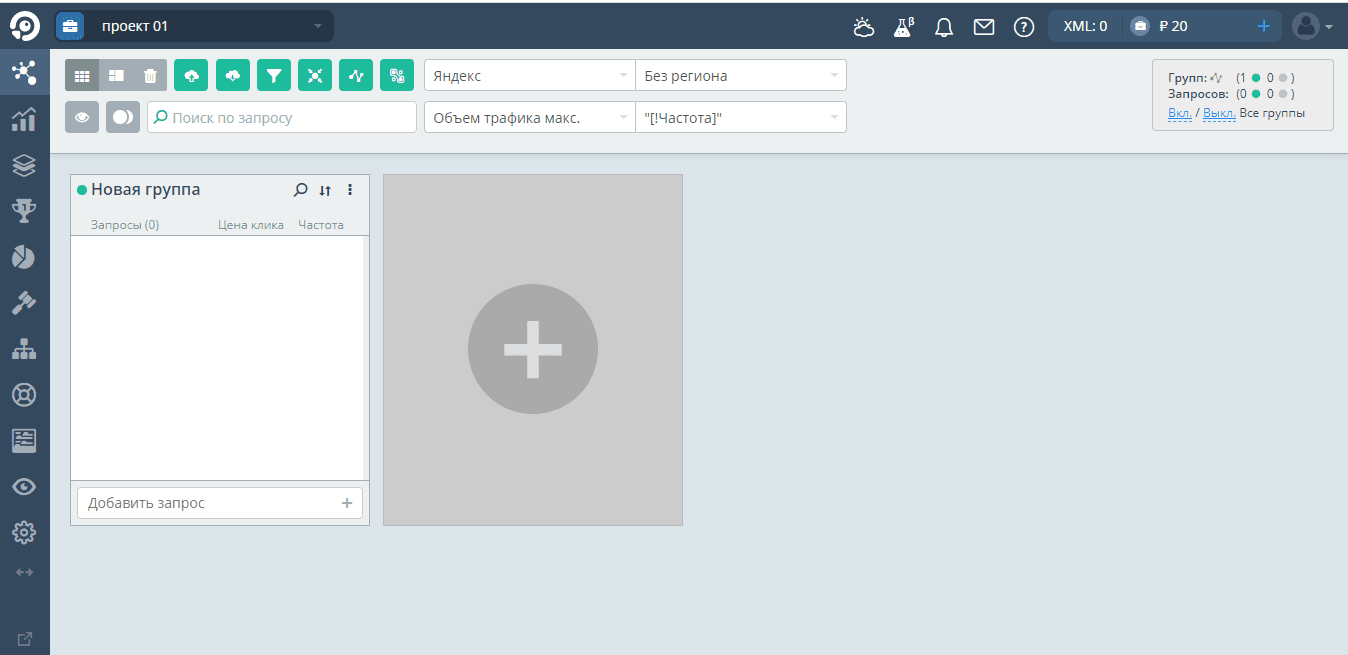This screenshot has height=655, width=1348.
Task: Click the download-from-cloud toolbar icon
Action: (233, 75)
